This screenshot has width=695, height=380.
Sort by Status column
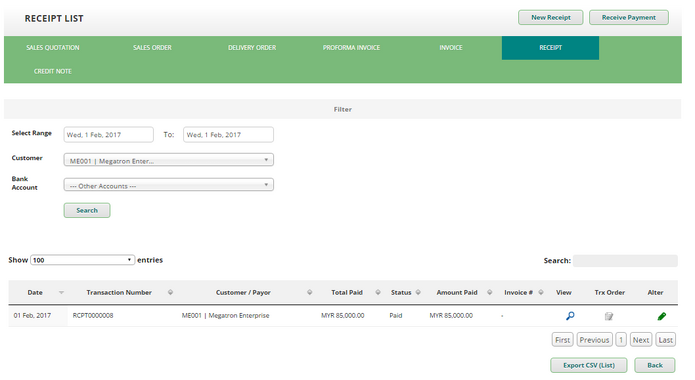418,292
